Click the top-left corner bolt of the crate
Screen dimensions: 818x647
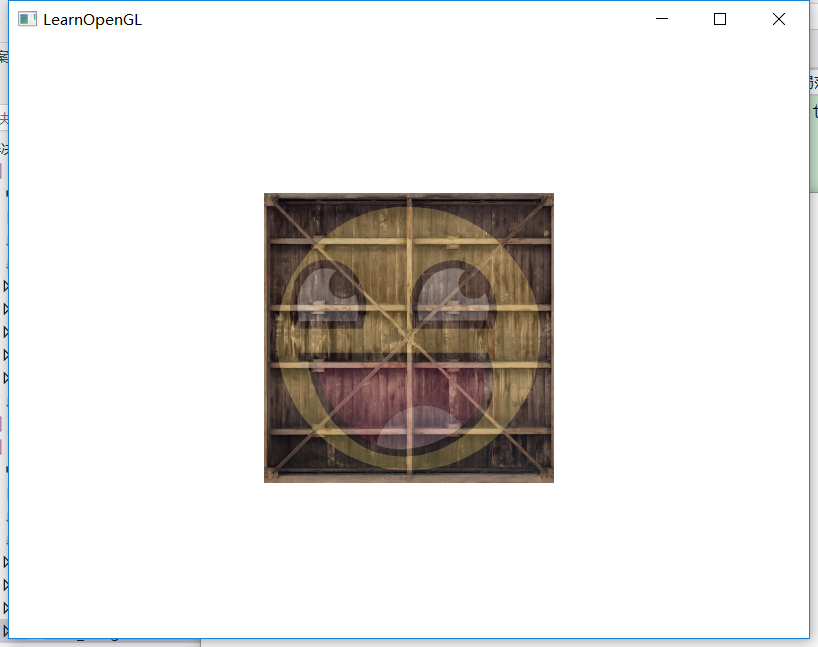point(272,202)
